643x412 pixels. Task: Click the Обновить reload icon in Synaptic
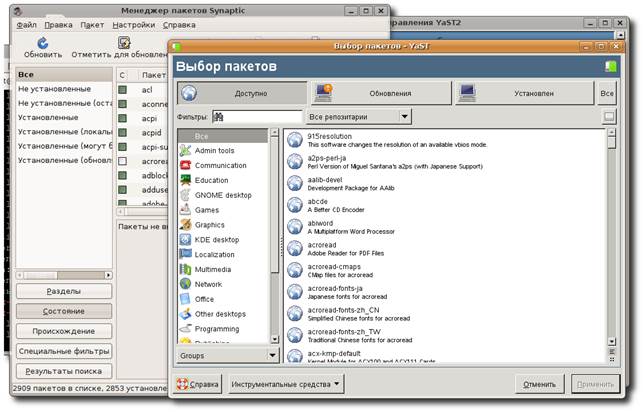[43, 42]
